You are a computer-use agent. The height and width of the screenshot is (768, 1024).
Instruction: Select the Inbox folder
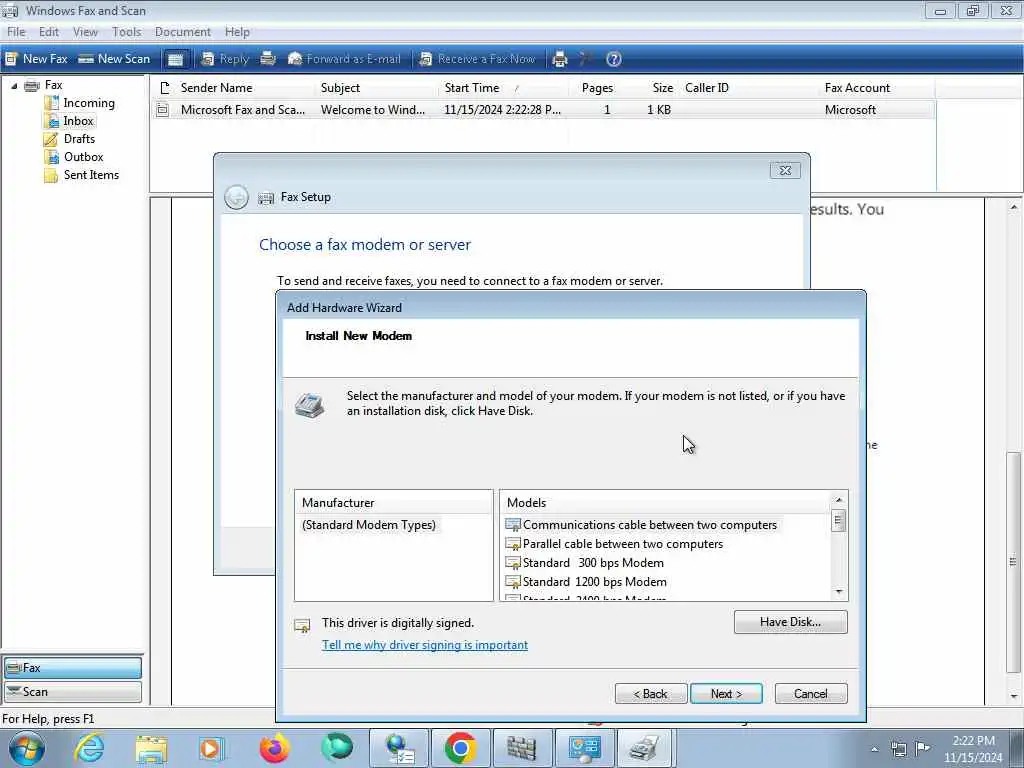point(78,121)
